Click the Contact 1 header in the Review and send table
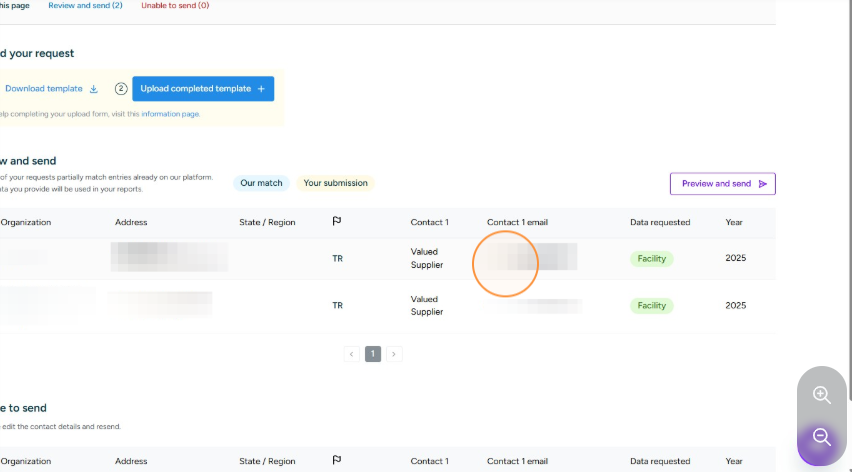Viewport: 852px width, 472px height. (x=430, y=222)
